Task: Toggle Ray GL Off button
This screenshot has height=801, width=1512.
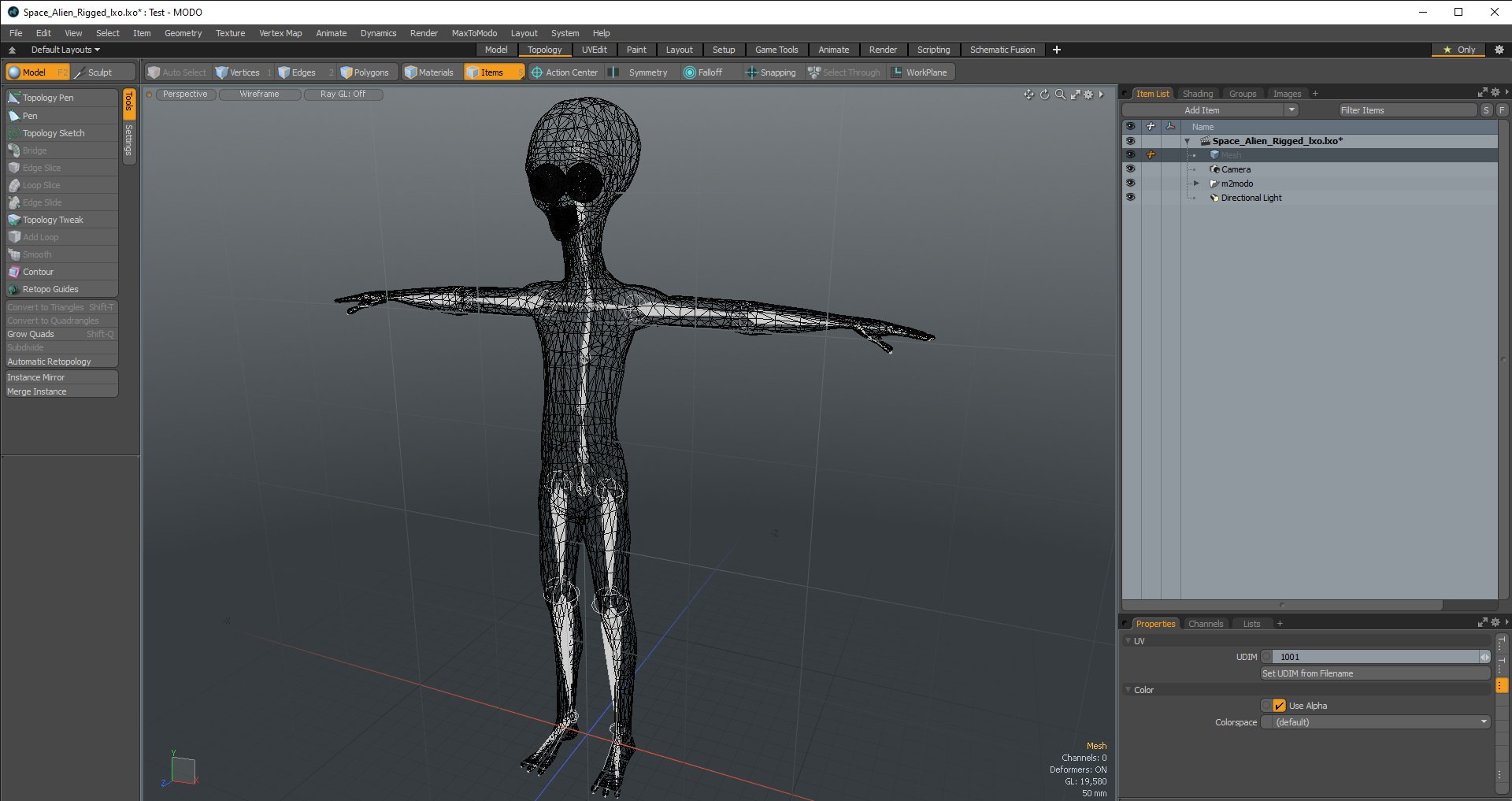Action: 343,95
